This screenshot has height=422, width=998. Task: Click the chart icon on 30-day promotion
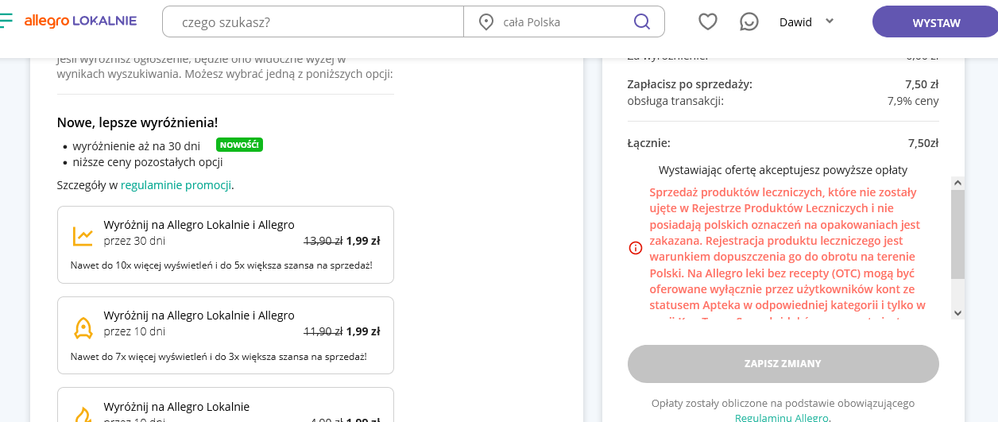[82, 236]
